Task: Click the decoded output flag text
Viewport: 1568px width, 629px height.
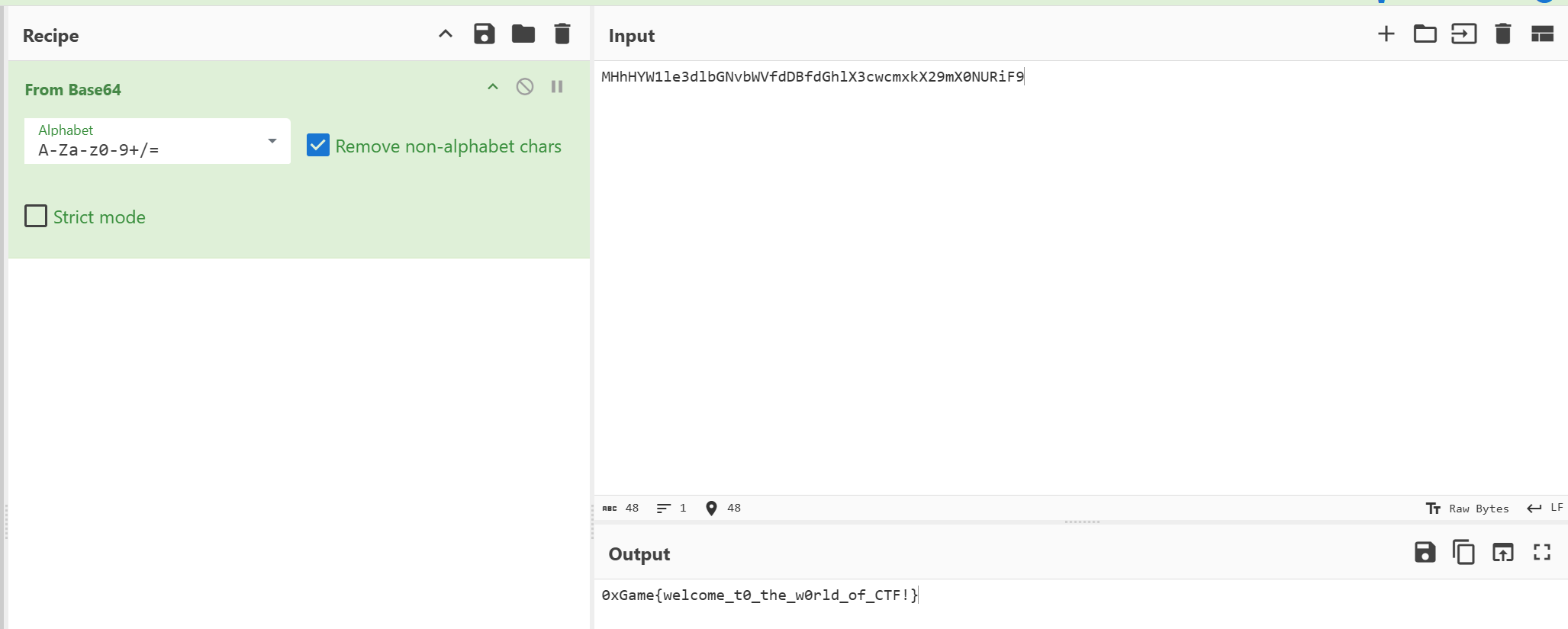Action: [x=760, y=595]
